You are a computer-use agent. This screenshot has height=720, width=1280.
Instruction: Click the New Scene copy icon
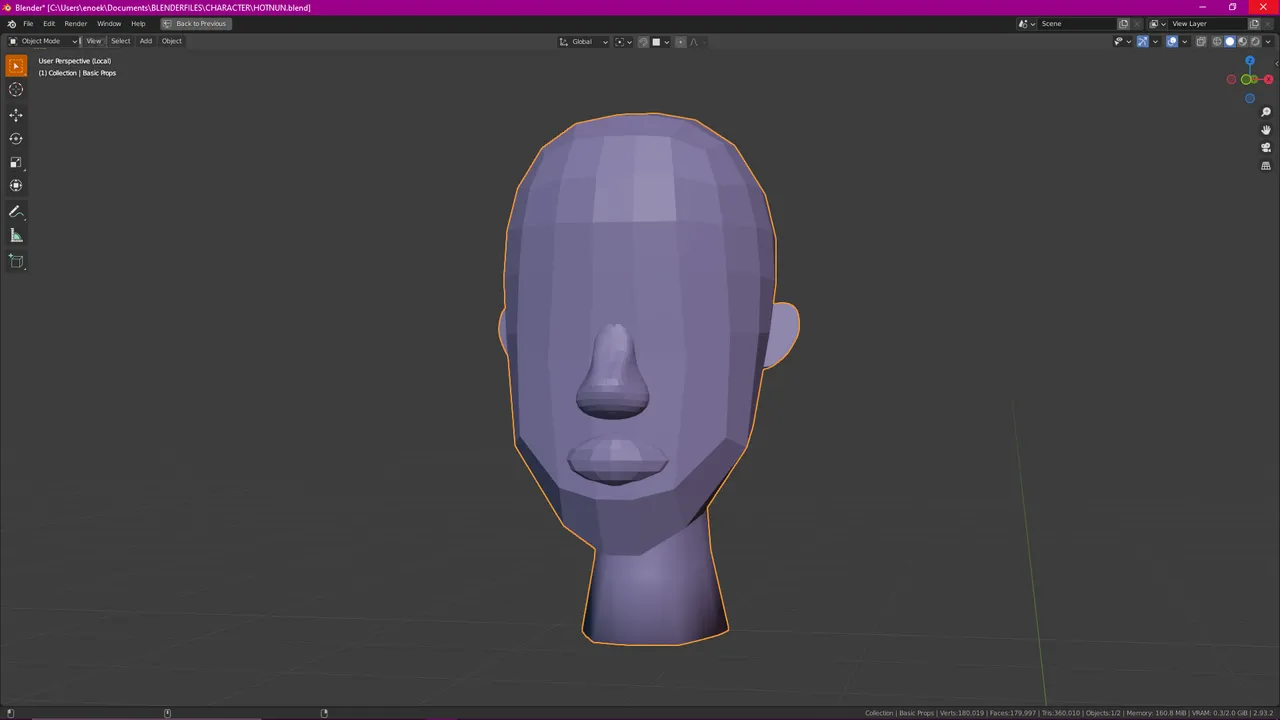click(x=1123, y=24)
